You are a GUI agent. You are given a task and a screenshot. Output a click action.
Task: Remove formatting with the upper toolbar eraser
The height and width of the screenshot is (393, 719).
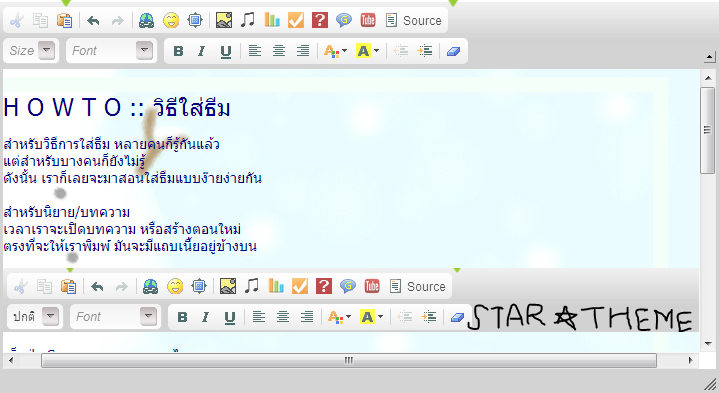click(x=453, y=51)
